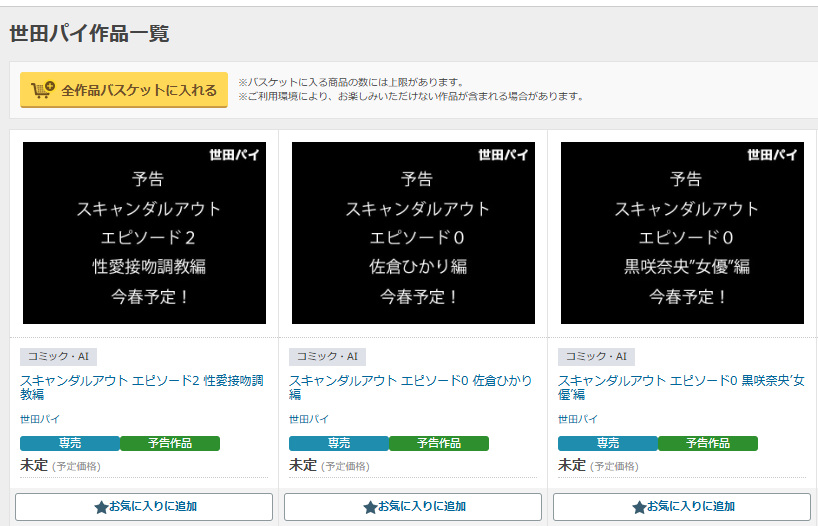
Task: Click note ※バスケットに入る商品の数には上限があります
Action: coord(351,82)
